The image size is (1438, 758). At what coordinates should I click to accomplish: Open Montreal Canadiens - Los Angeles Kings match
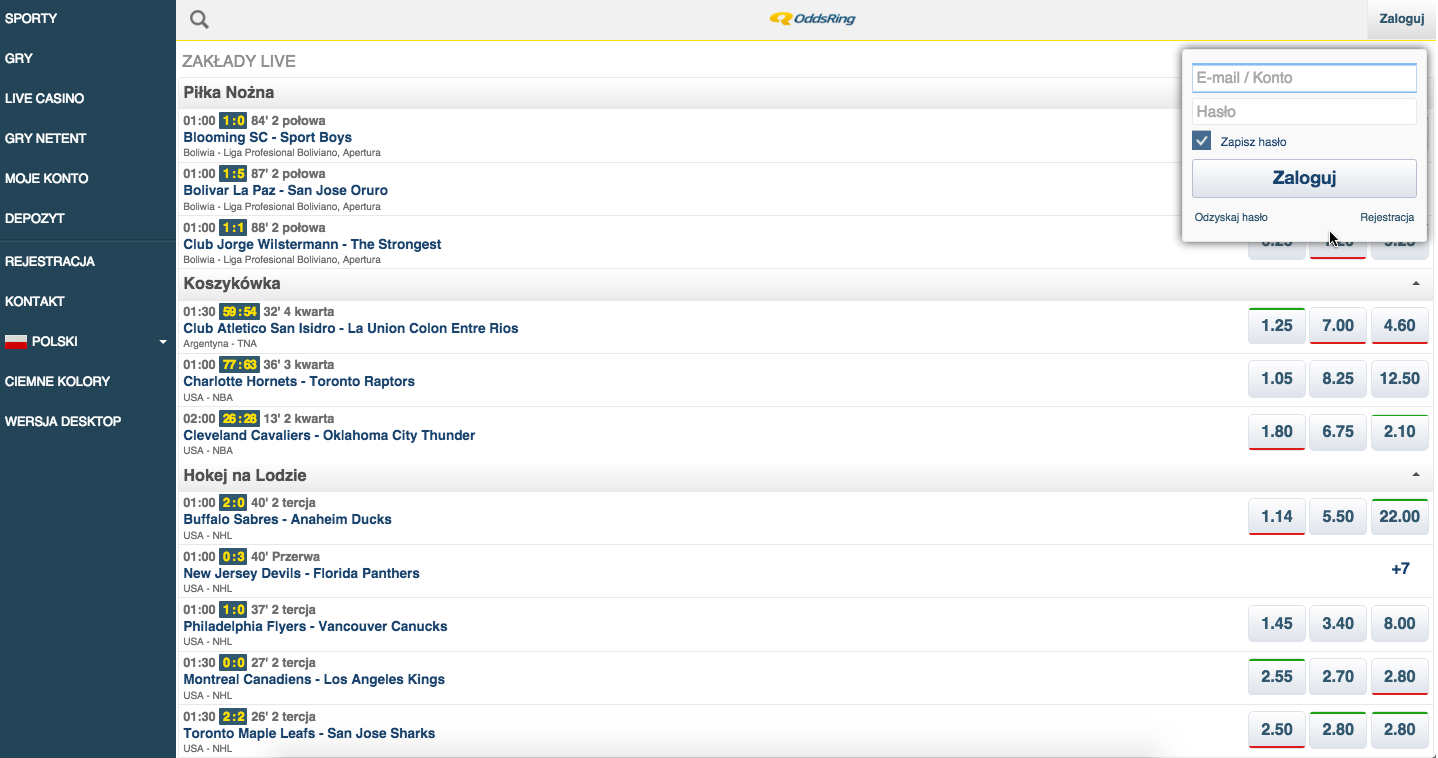pos(314,679)
